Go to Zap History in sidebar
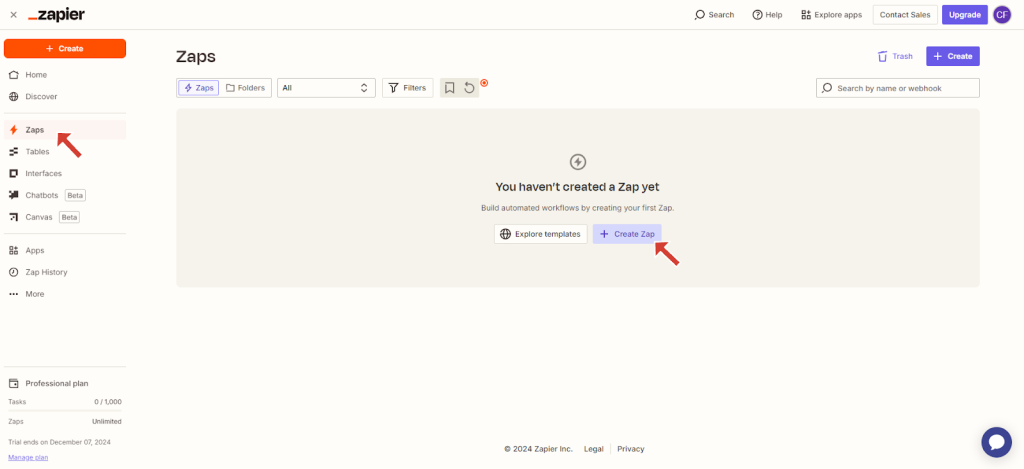Screen dimensions: 1024x469 click(x=46, y=272)
